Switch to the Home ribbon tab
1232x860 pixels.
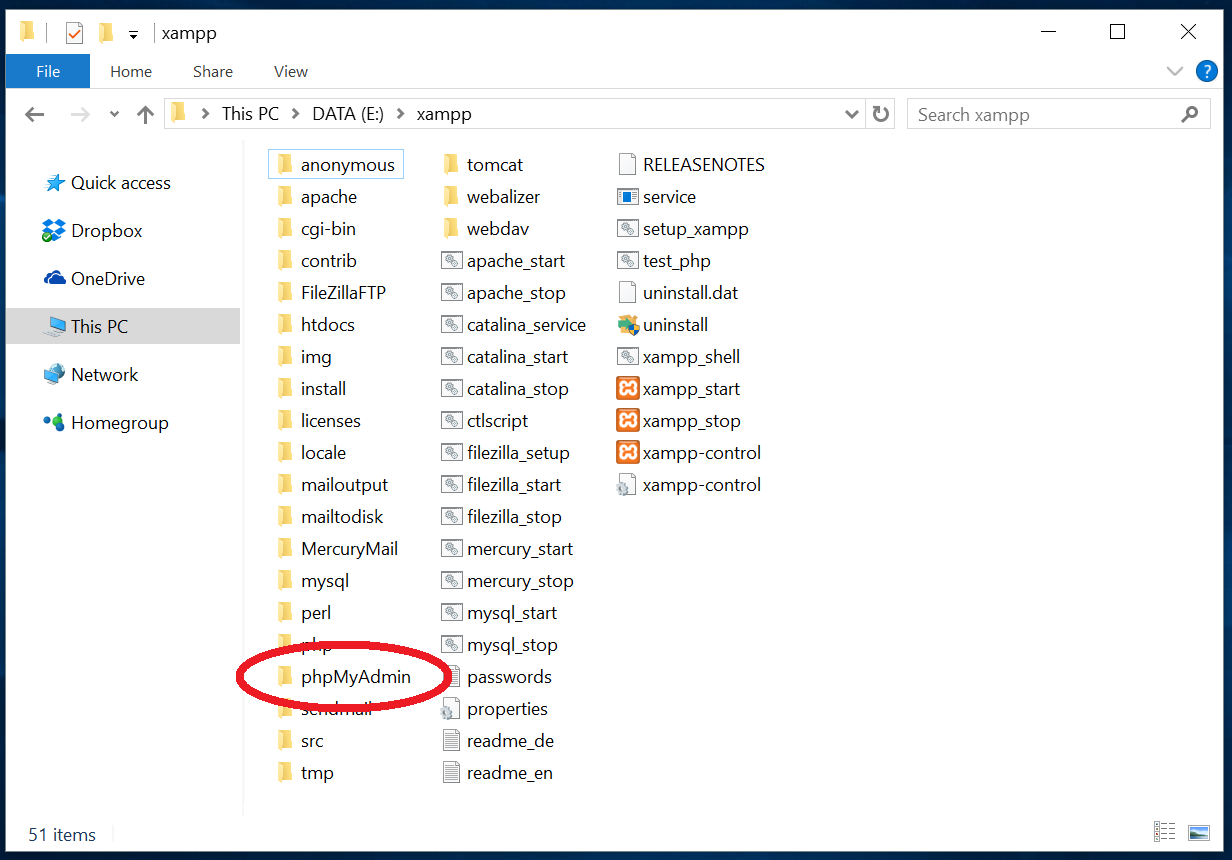(131, 71)
